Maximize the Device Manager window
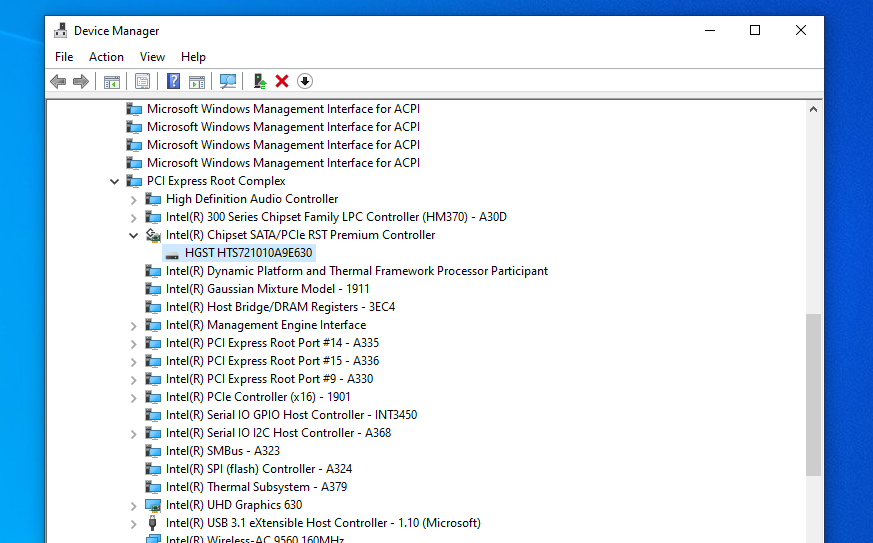This screenshot has width=873, height=543. 755,31
